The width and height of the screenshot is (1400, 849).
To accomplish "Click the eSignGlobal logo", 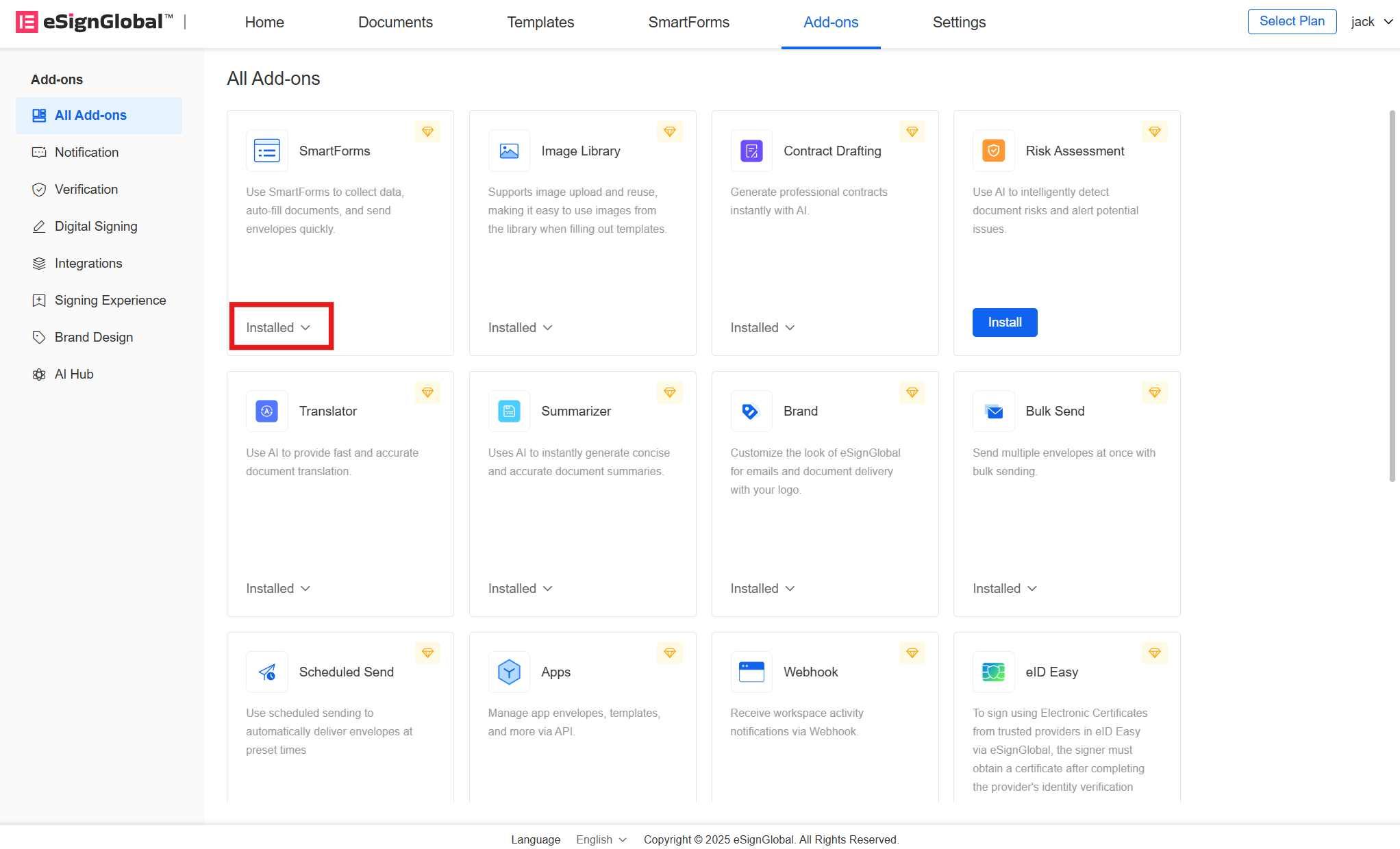I will [94, 22].
